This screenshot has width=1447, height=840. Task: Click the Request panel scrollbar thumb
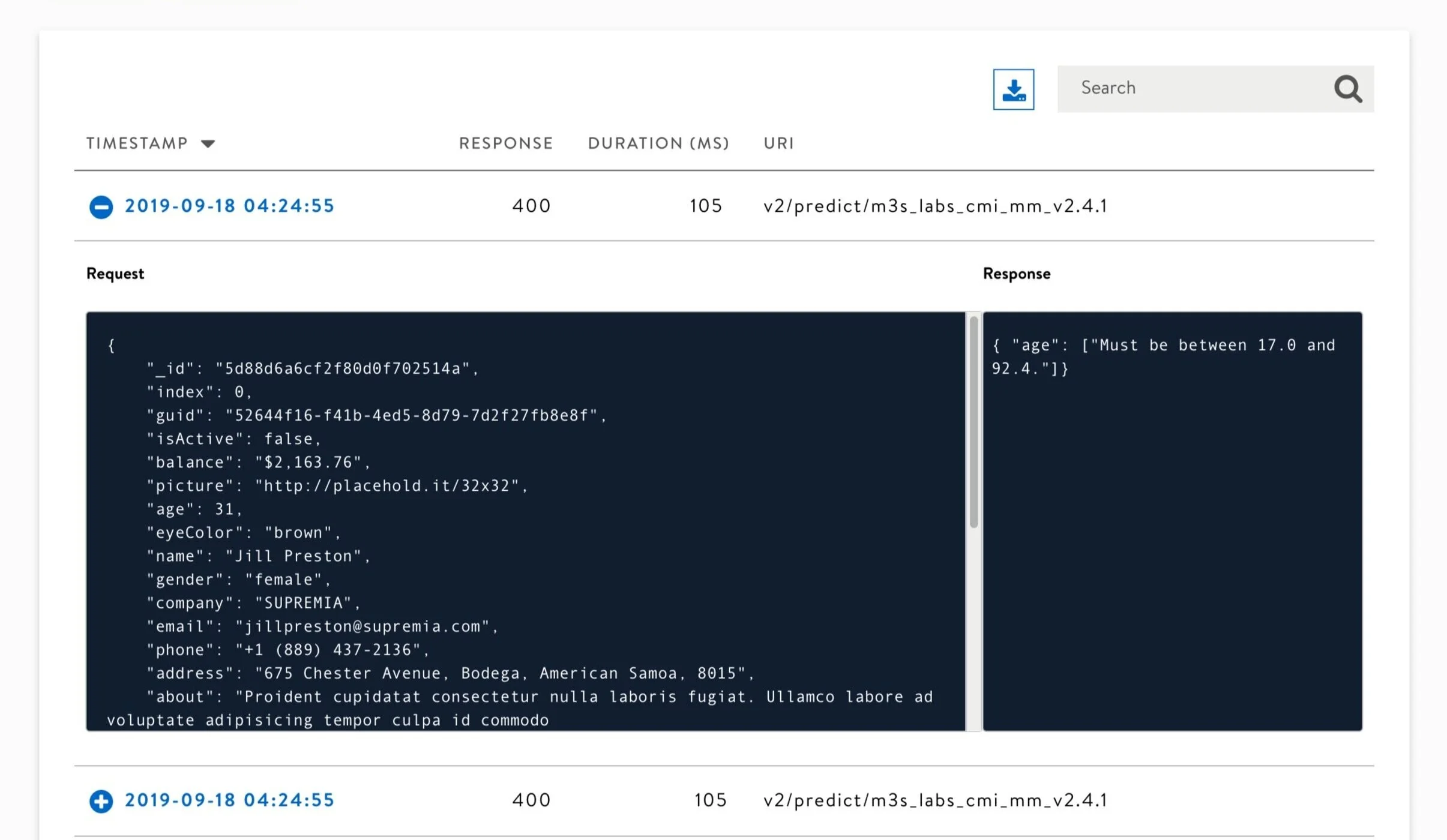(x=973, y=422)
